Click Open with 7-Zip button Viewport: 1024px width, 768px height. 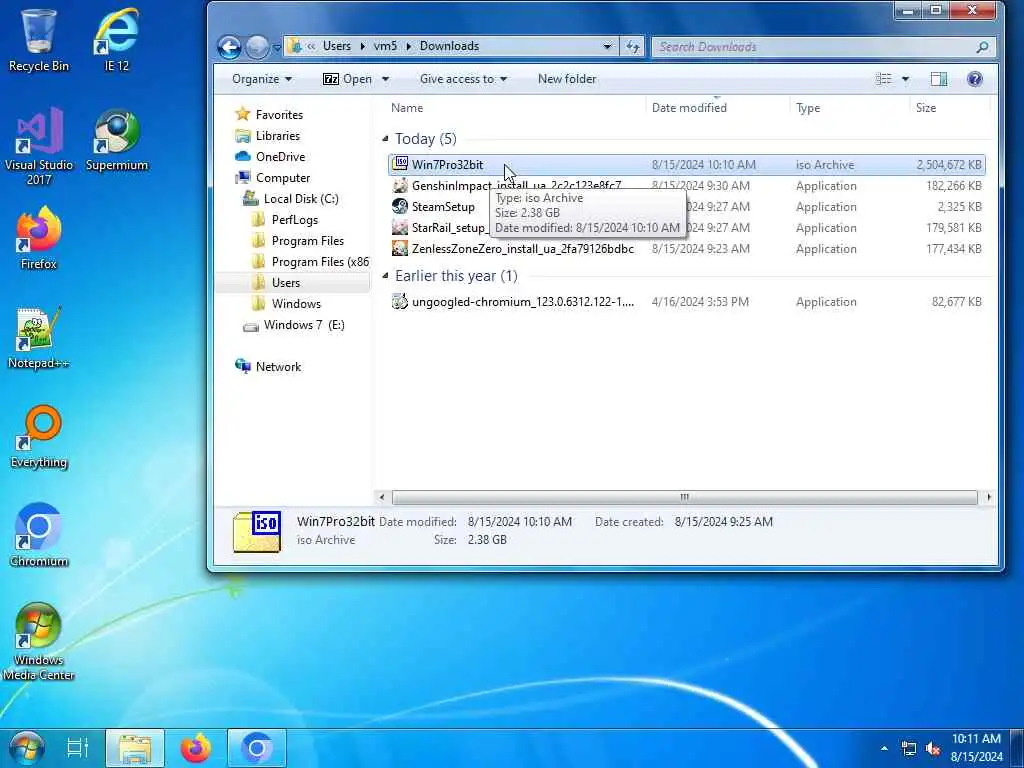click(x=347, y=79)
